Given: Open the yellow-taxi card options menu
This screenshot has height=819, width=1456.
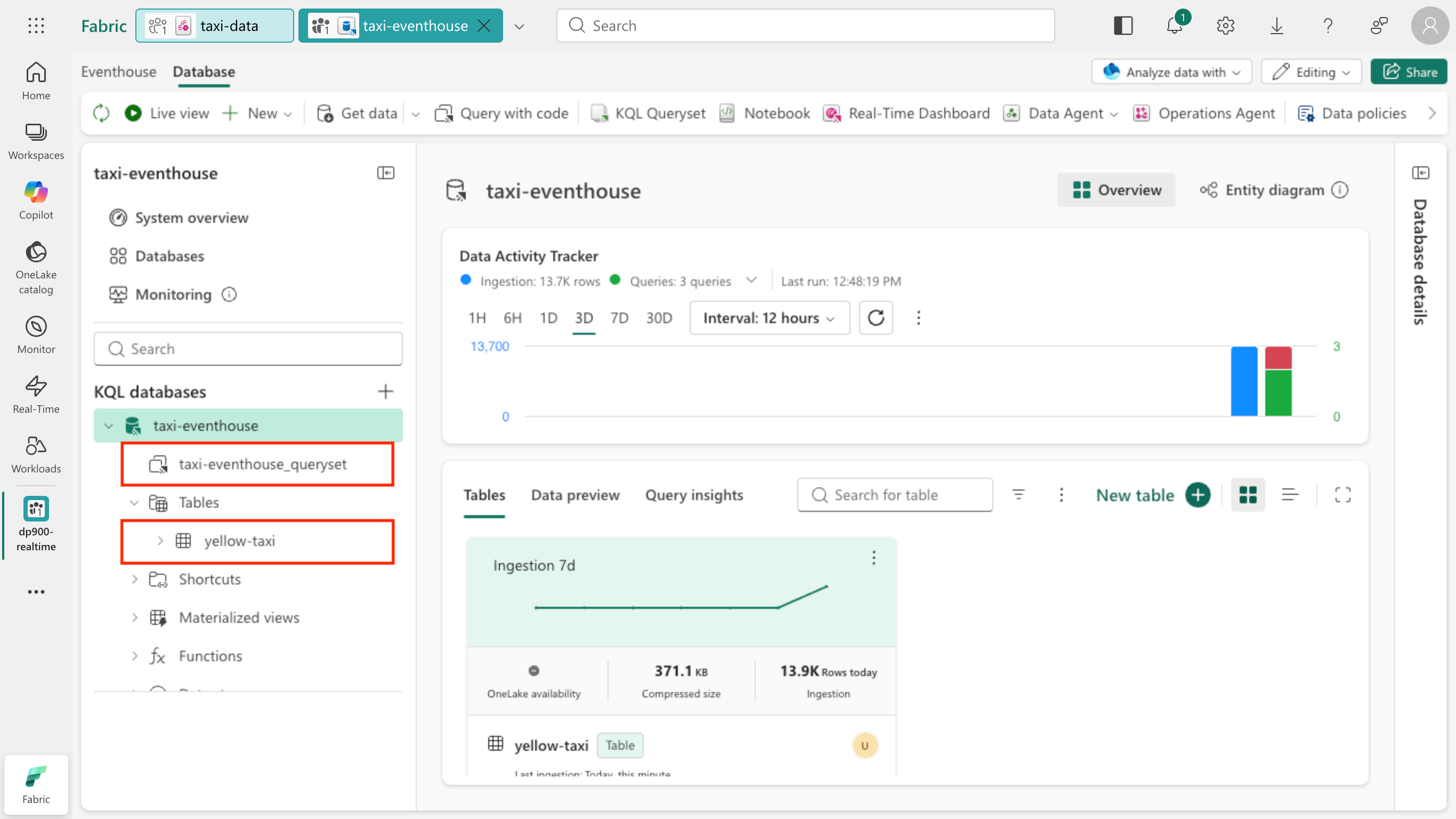Looking at the screenshot, I should (874, 558).
